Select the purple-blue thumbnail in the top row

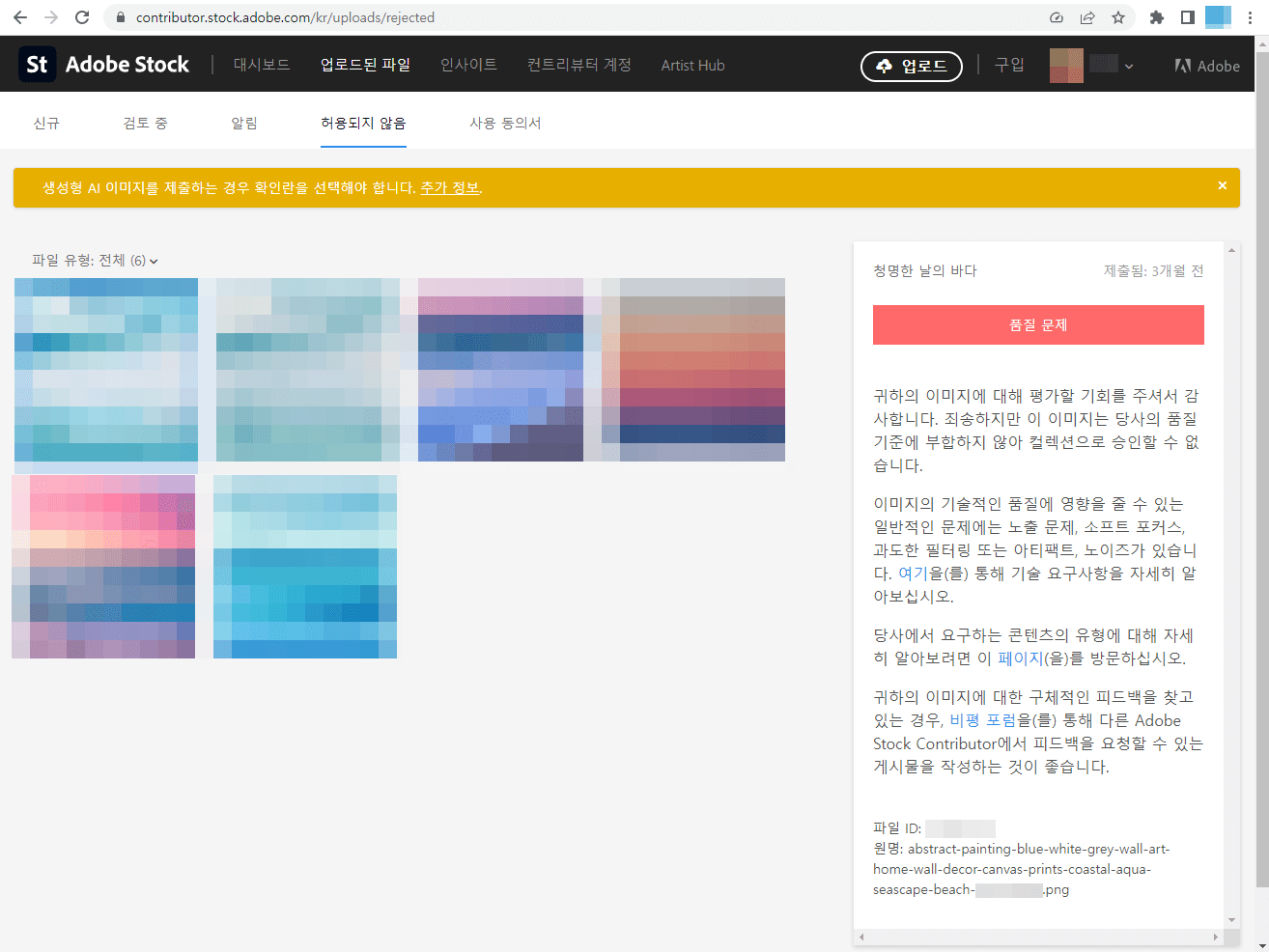click(500, 370)
